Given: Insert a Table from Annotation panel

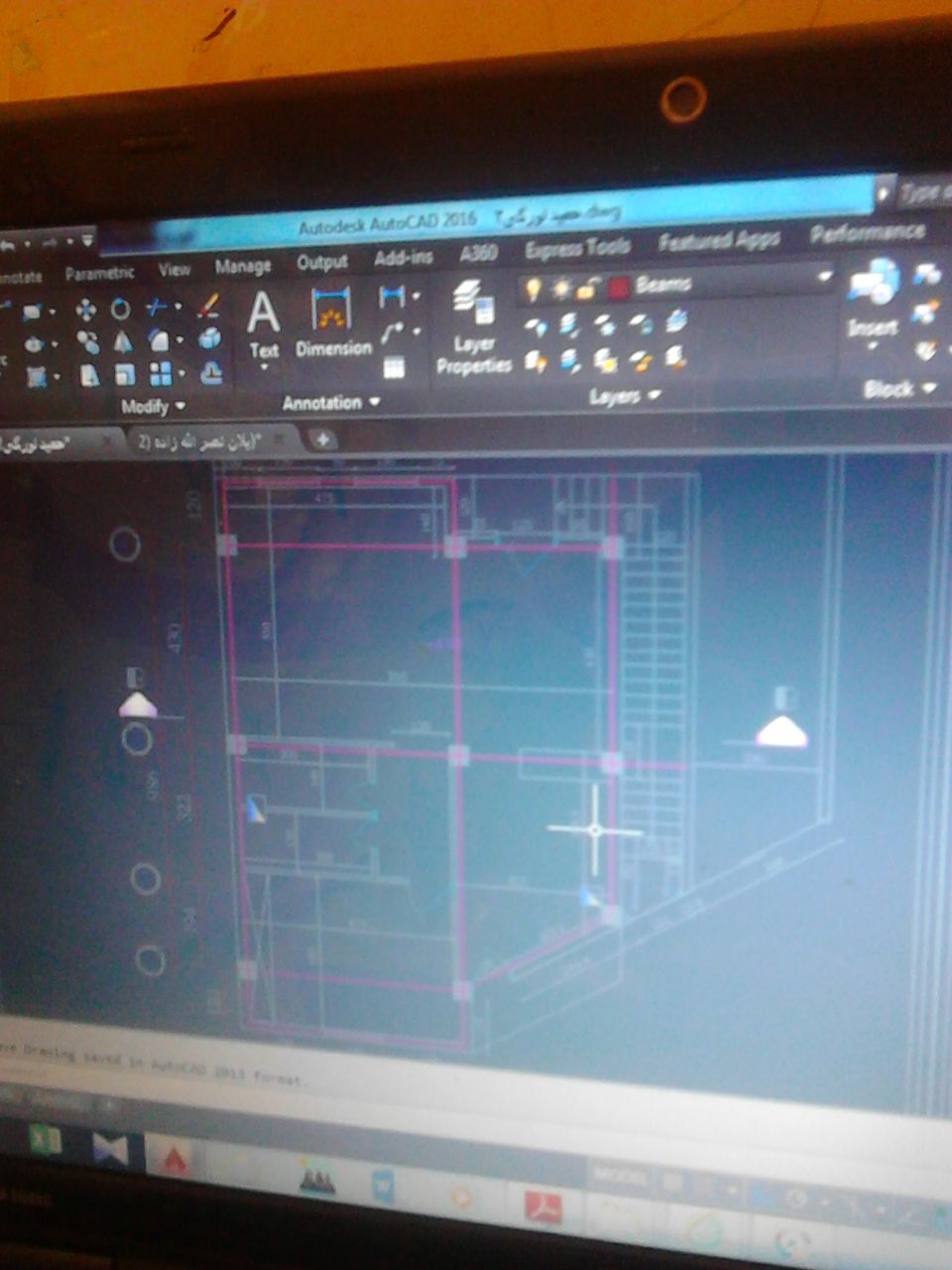Looking at the screenshot, I should [x=394, y=367].
